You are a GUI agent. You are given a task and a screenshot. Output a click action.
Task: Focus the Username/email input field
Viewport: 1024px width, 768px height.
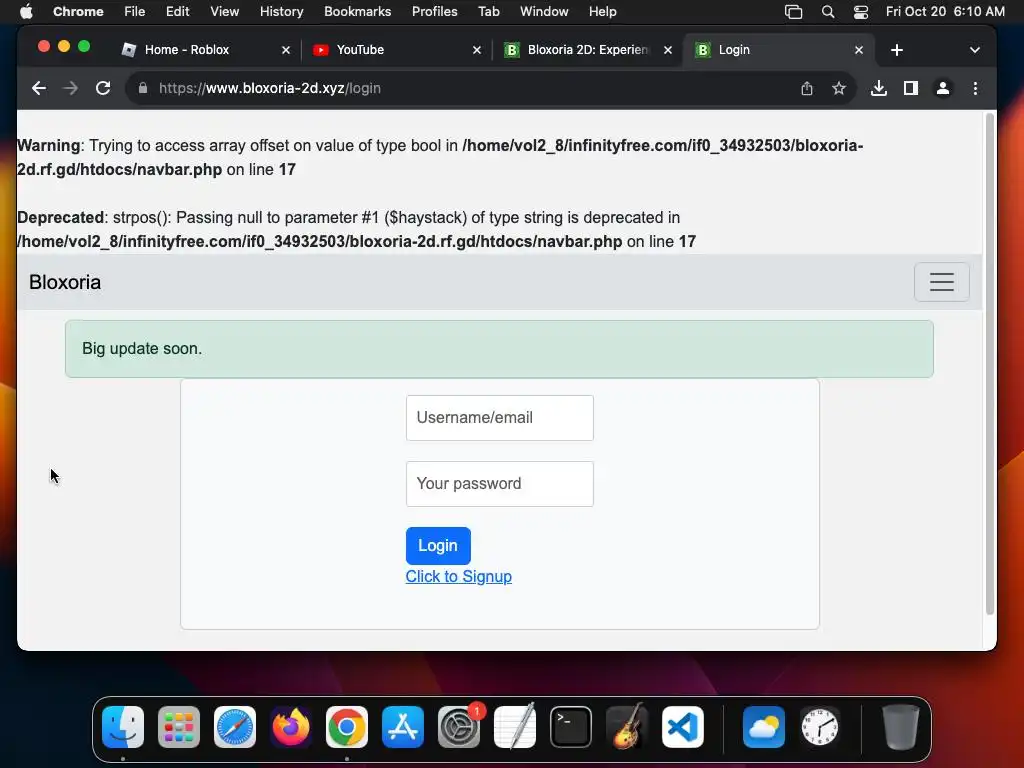click(500, 417)
